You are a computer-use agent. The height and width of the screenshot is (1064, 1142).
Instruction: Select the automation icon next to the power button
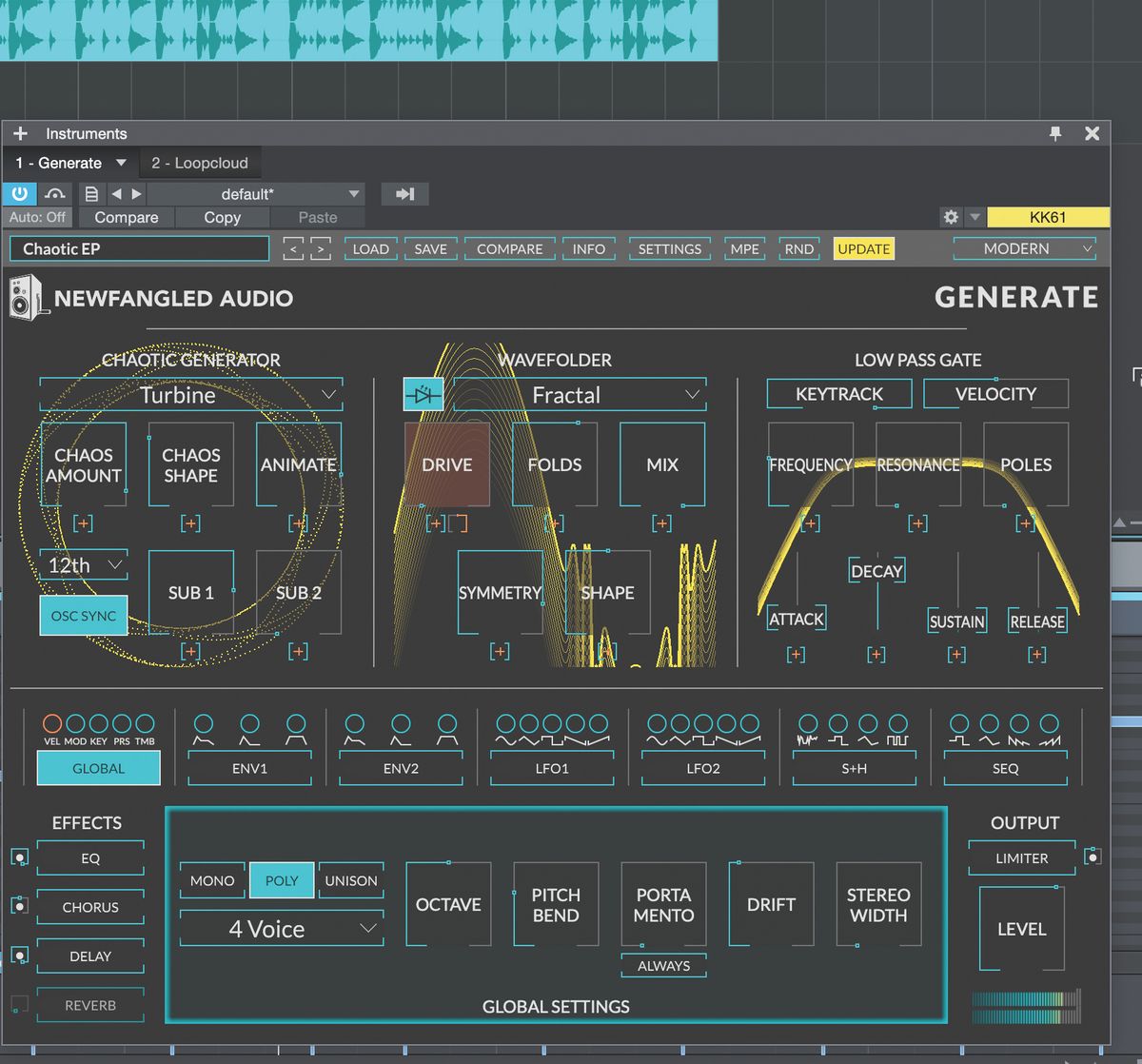(55, 193)
